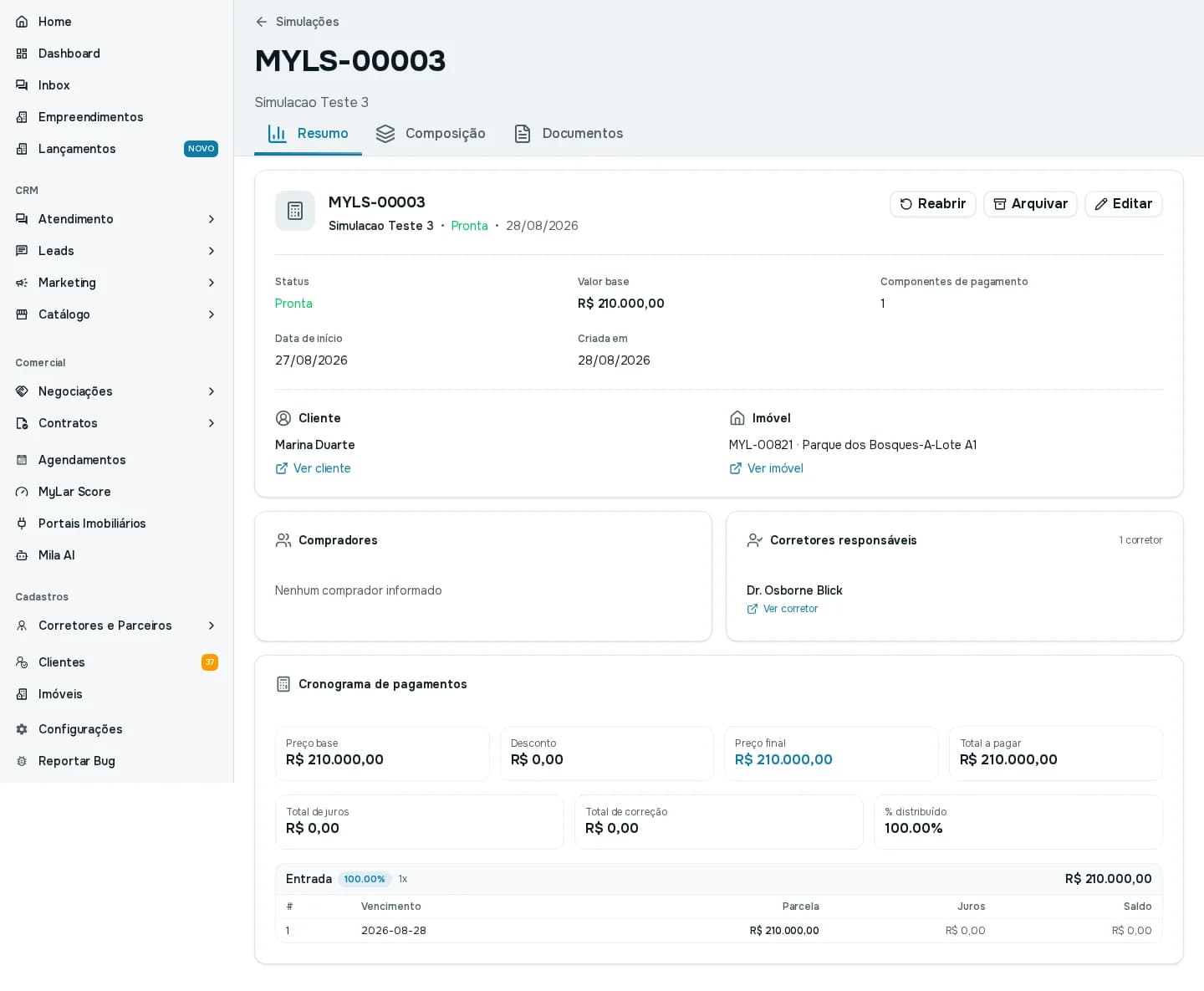Click the back arrow beside Simulações
The height and width of the screenshot is (991, 1204).
262,22
